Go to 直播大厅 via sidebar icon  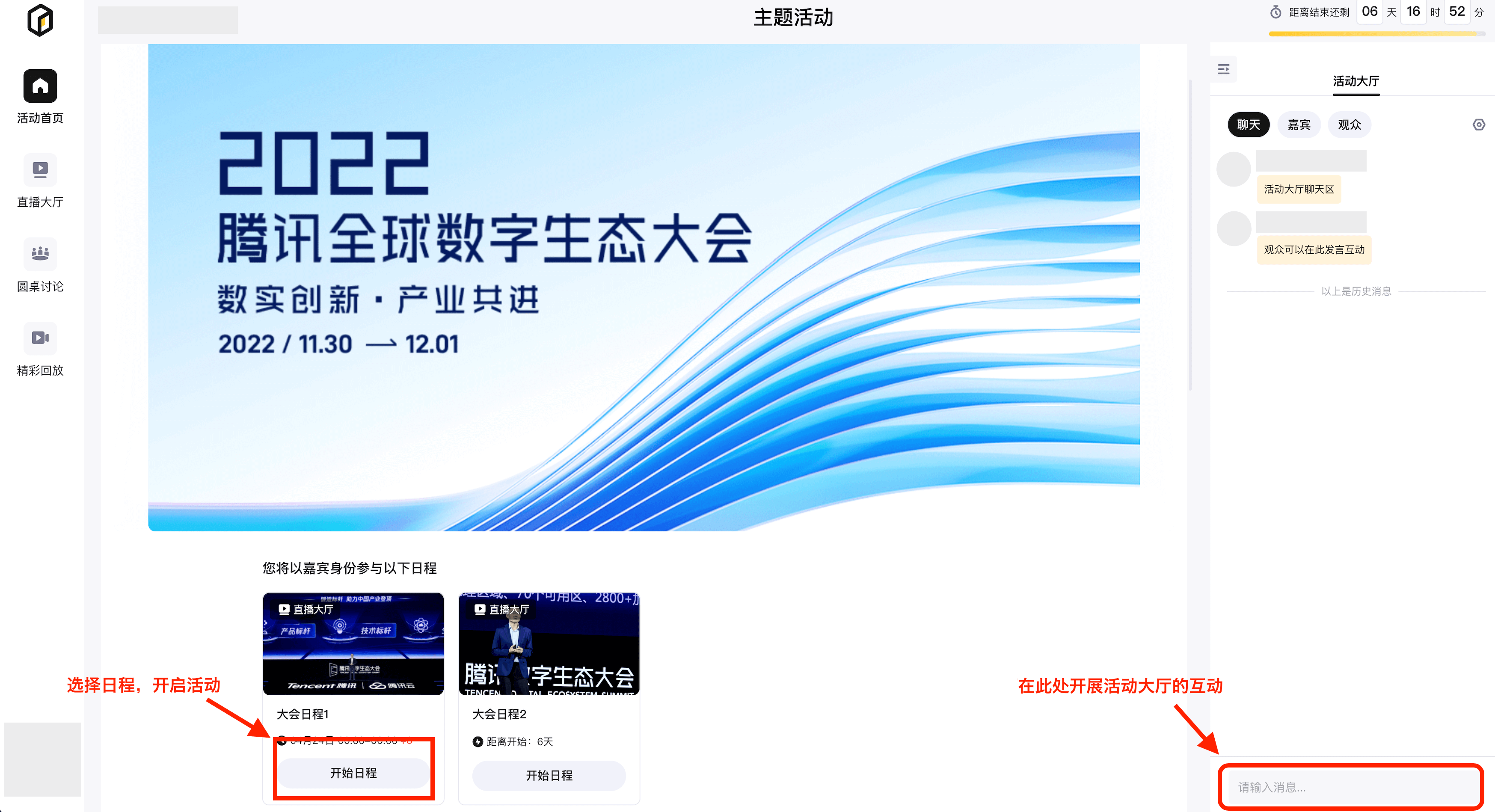pyautogui.click(x=40, y=169)
